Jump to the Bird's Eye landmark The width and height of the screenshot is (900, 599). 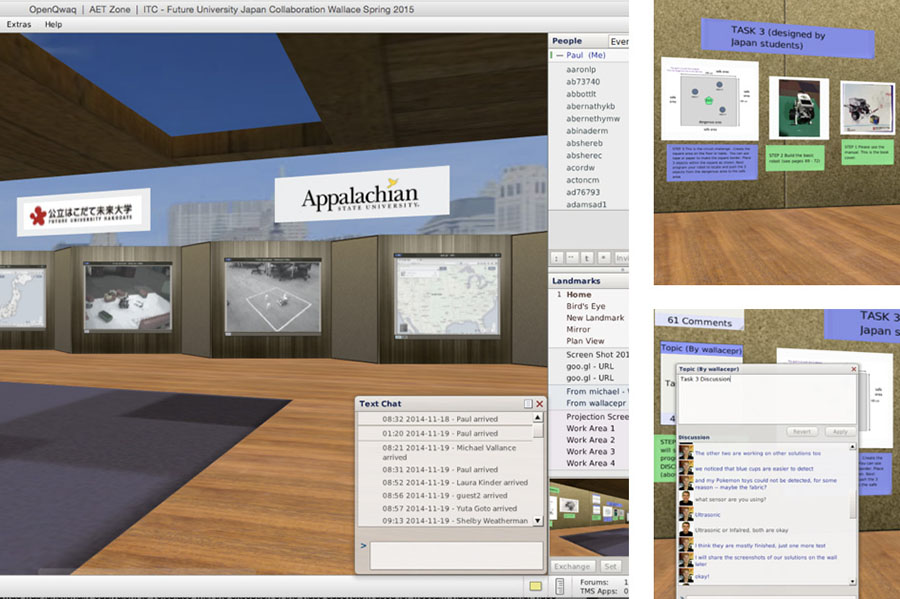(x=585, y=306)
